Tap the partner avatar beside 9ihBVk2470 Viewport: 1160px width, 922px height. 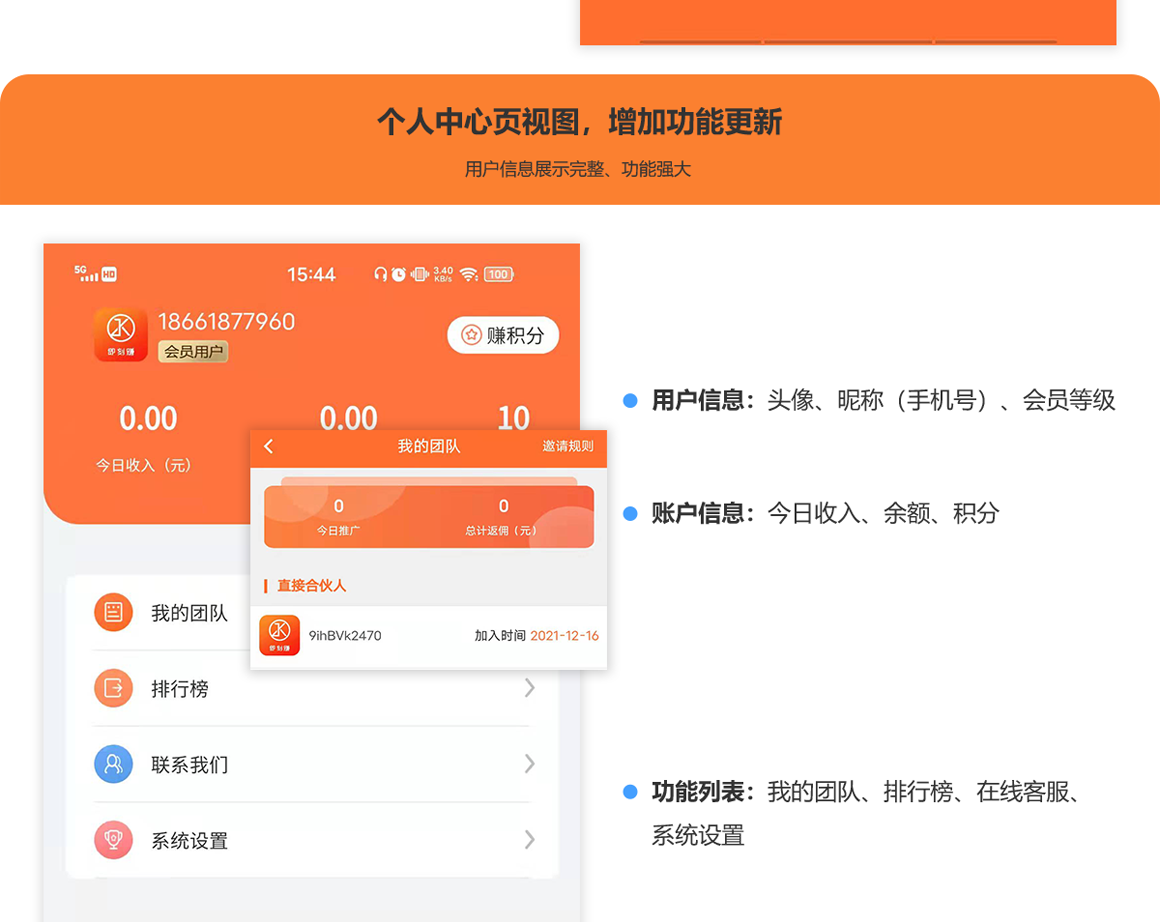(x=279, y=635)
